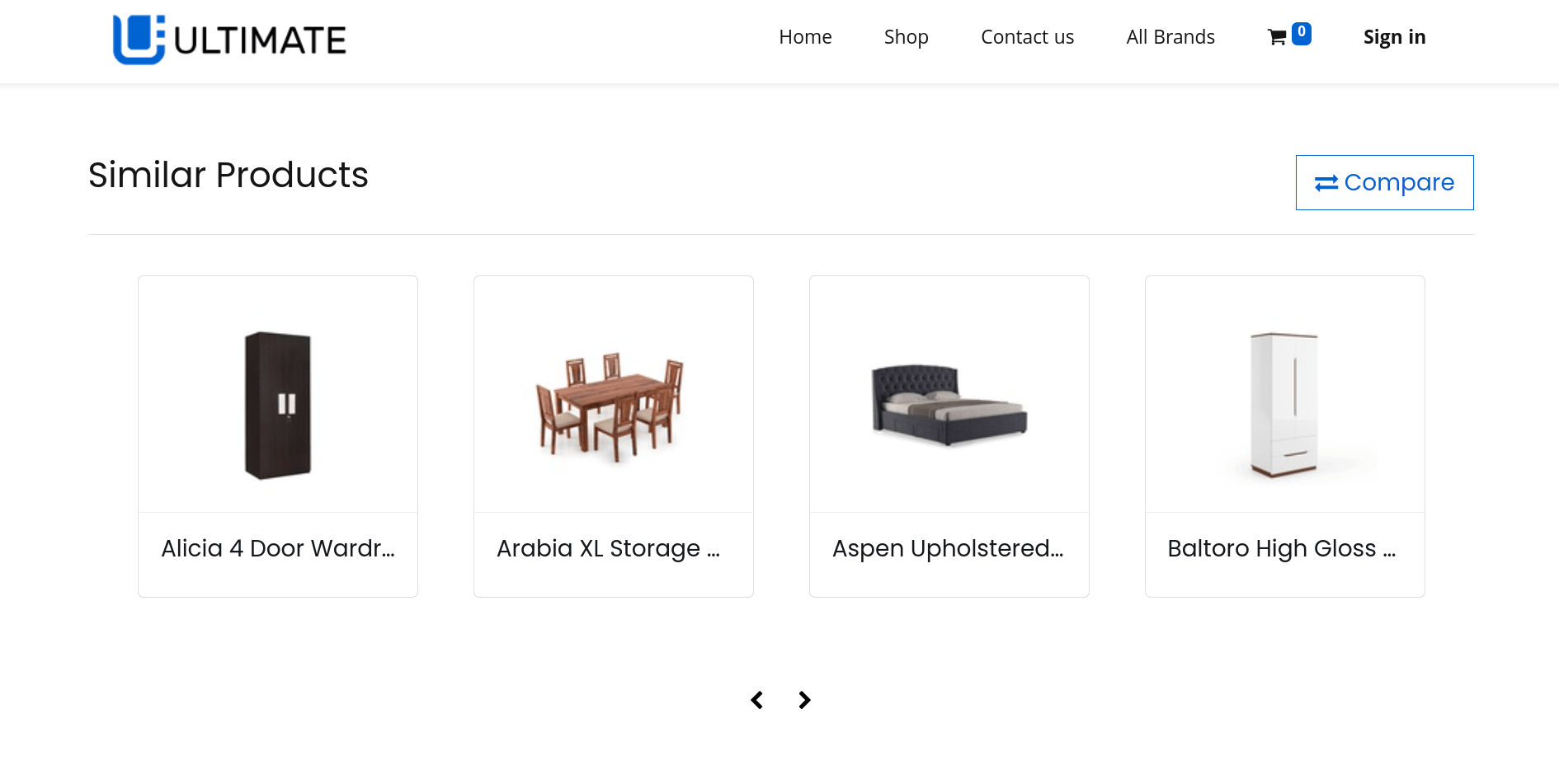Click the Sign in link

pyautogui.click(x=1394, y=37)
